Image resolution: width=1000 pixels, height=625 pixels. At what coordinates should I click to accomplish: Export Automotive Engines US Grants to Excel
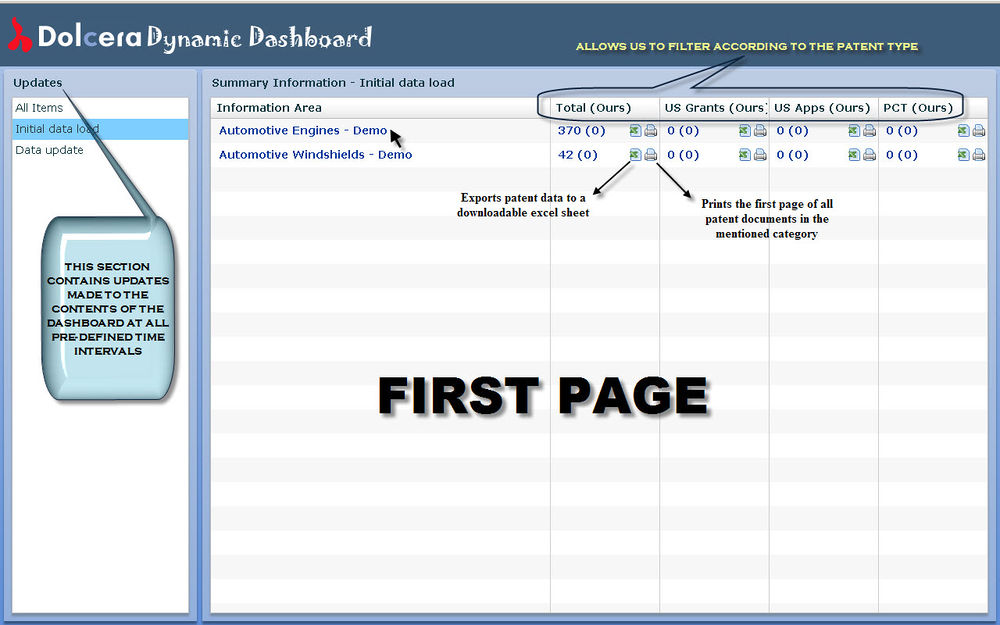pos(745,130)
